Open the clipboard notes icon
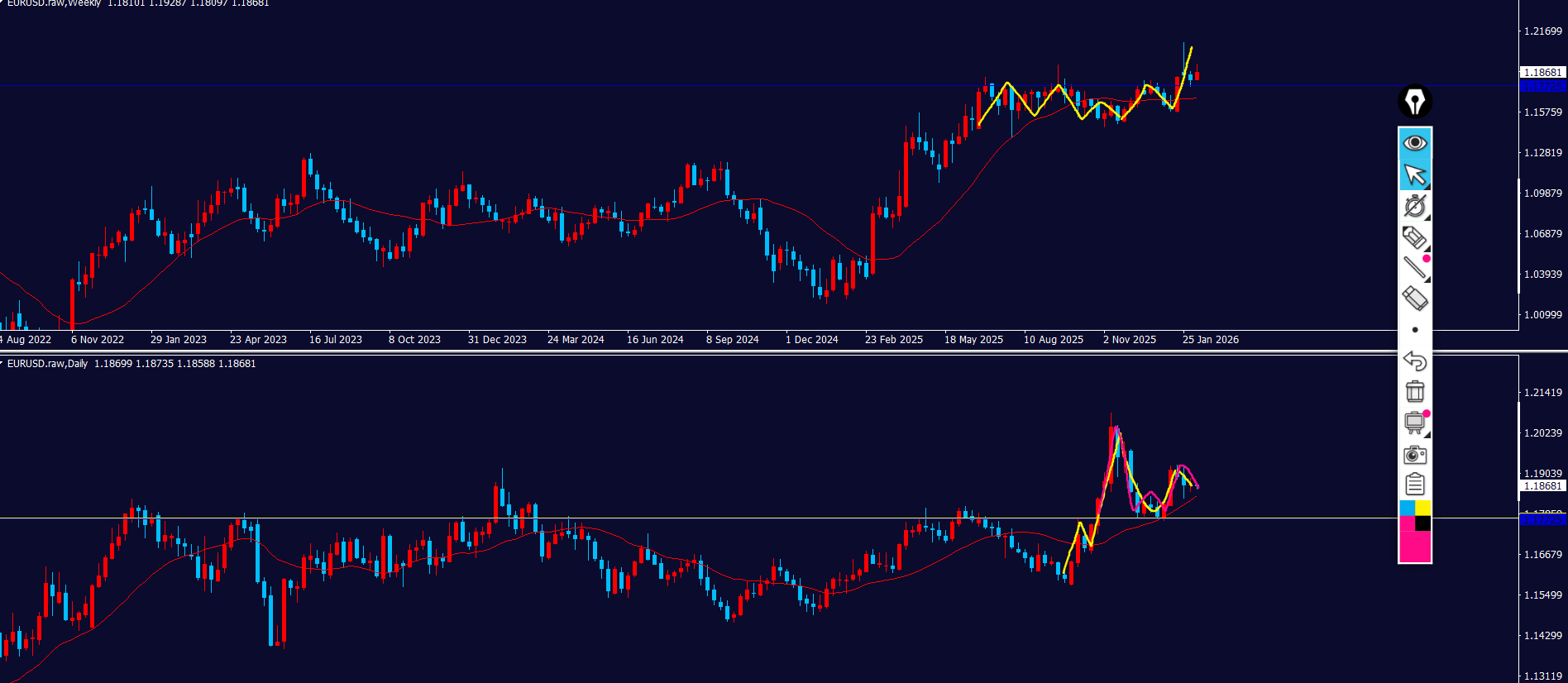This screenshot has width=1568, height=683. pyautogui.click(x=1414, y=485)
